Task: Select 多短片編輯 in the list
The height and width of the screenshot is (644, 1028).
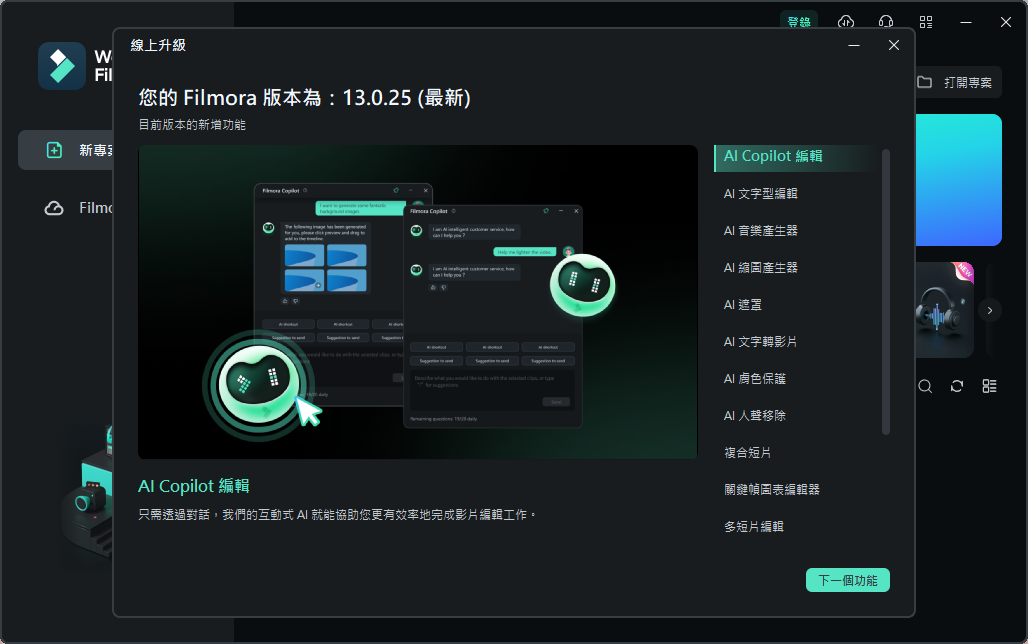Action: (754, 527)
